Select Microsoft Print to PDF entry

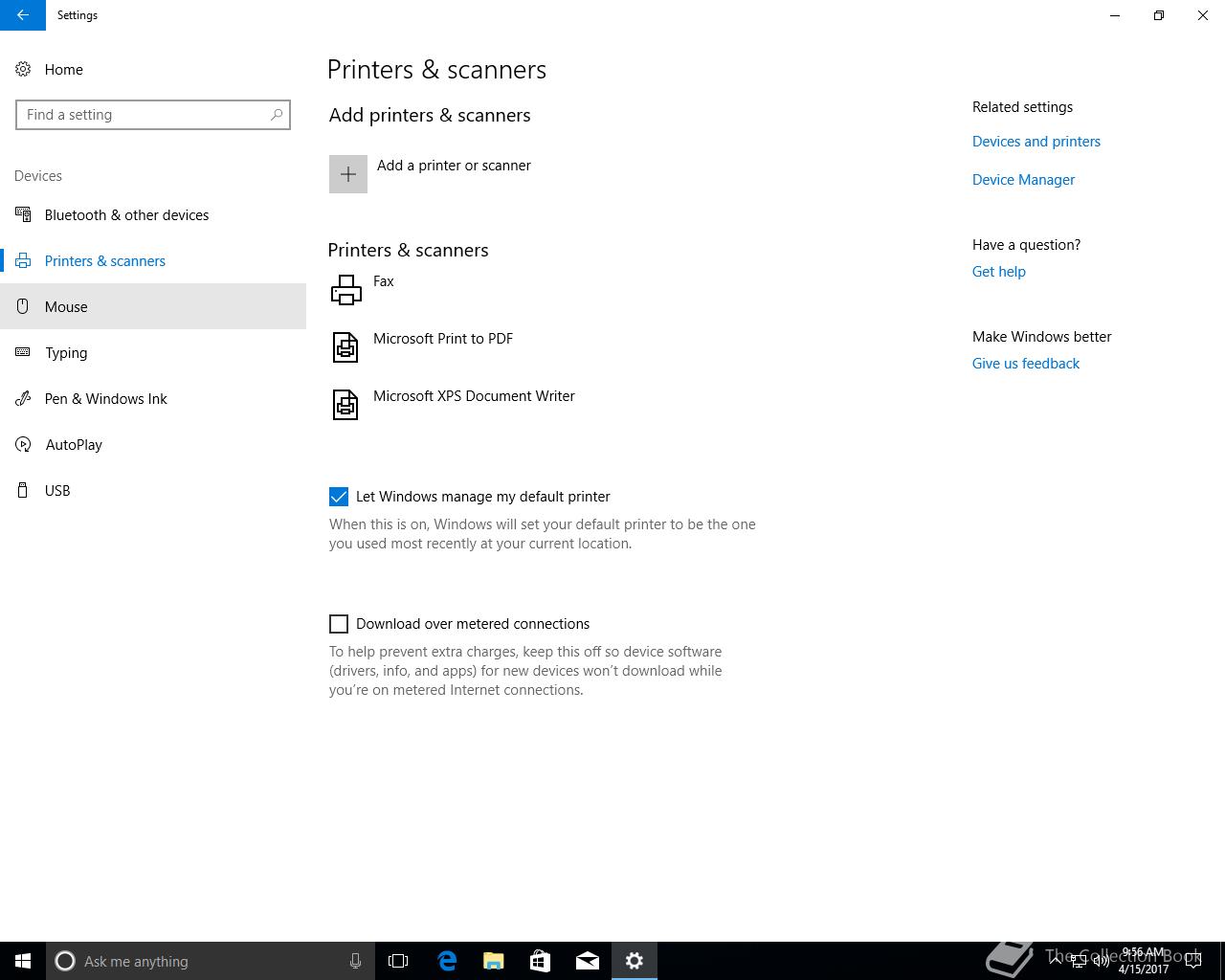tap(443, 339)
